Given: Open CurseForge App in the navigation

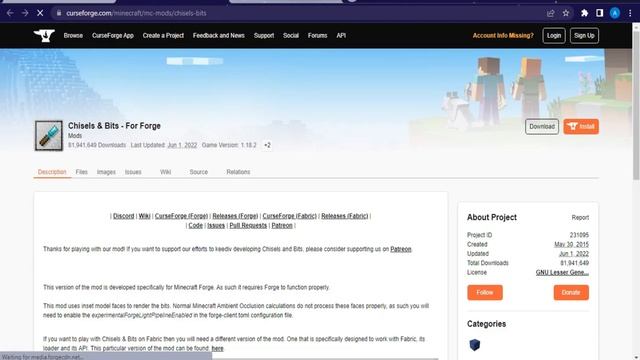Looking at the screenshot, I should (x=113, y=36).
